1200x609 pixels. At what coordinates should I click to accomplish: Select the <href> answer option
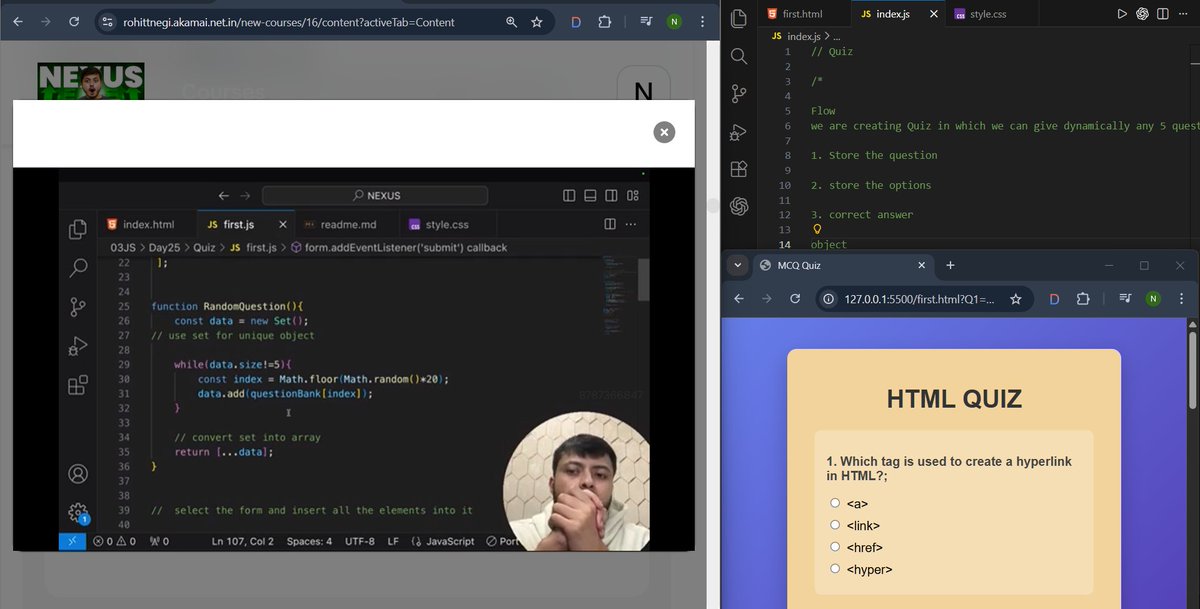(834, 546)
